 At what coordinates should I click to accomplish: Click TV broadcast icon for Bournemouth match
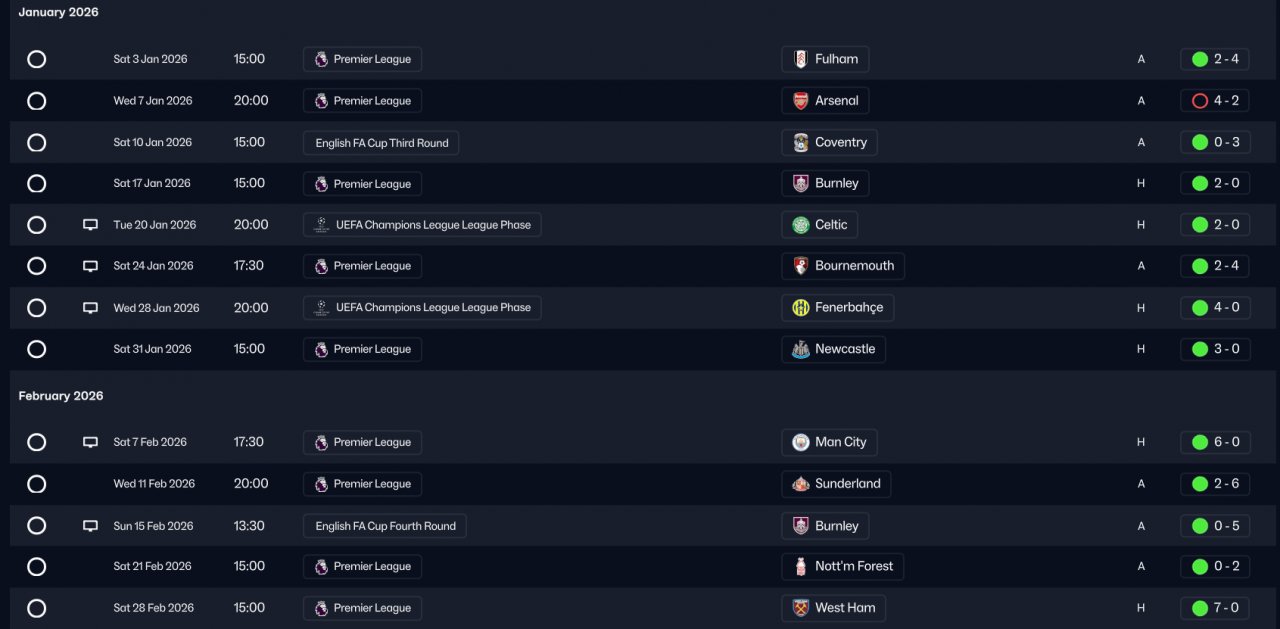click(90, 266)
